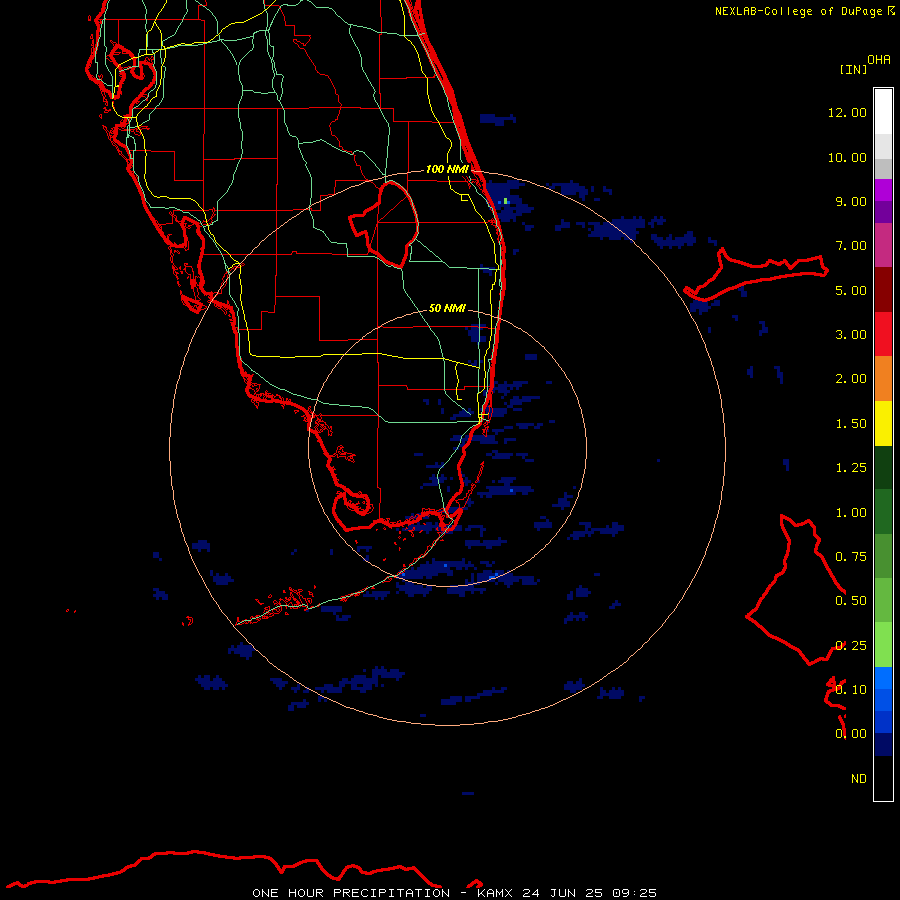Click the Lake Okeechobee outline on the map
Screen dimensions: 900x900
coord(383,224)
